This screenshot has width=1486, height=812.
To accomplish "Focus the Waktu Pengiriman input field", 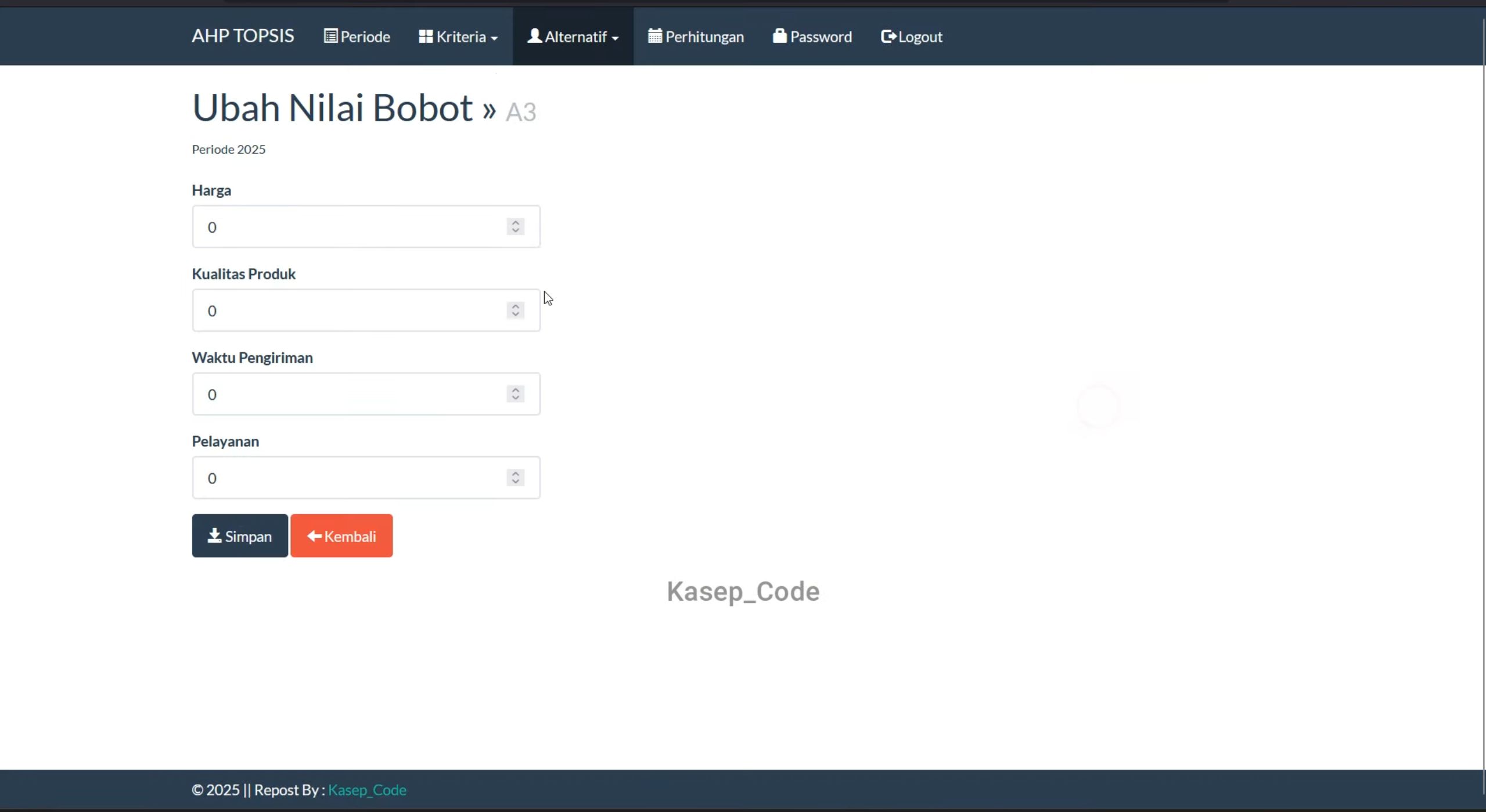I will tap(366, 394).
